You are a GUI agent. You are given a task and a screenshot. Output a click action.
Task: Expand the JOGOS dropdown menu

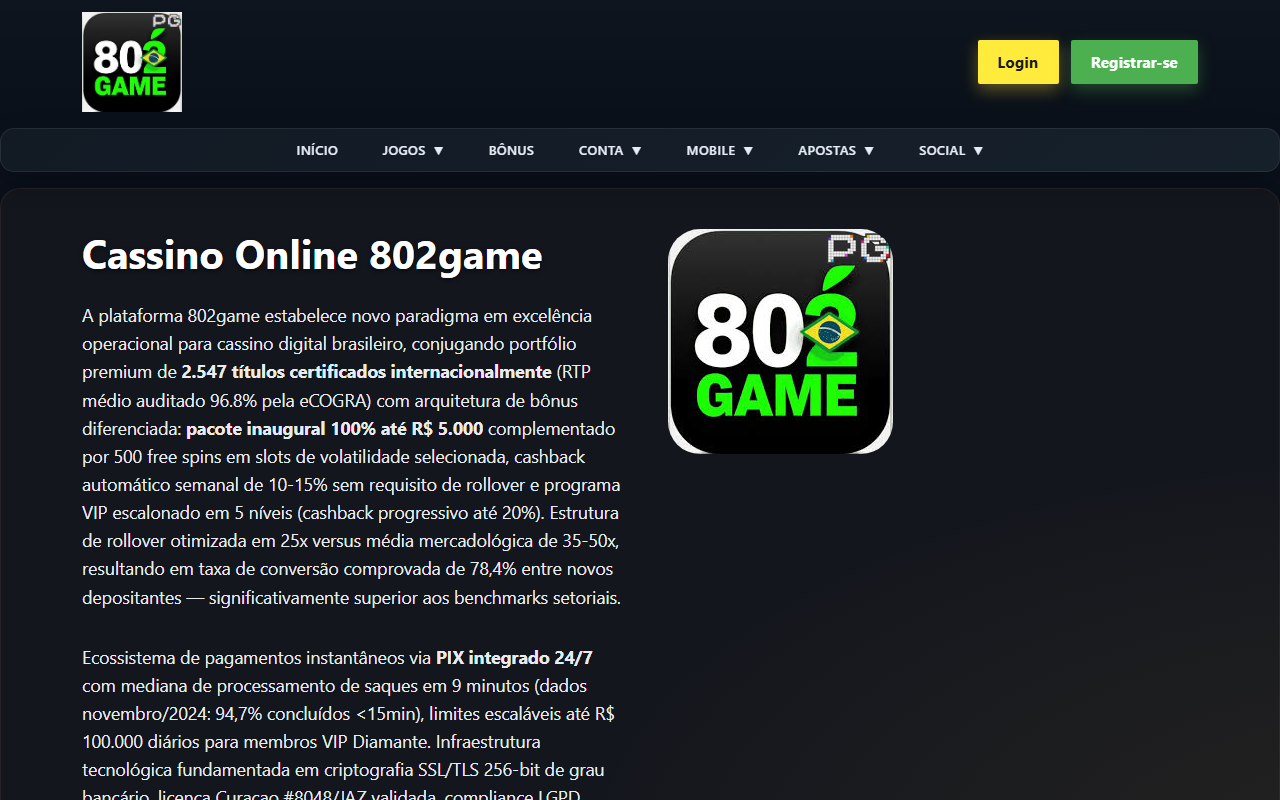coord(412,150)
